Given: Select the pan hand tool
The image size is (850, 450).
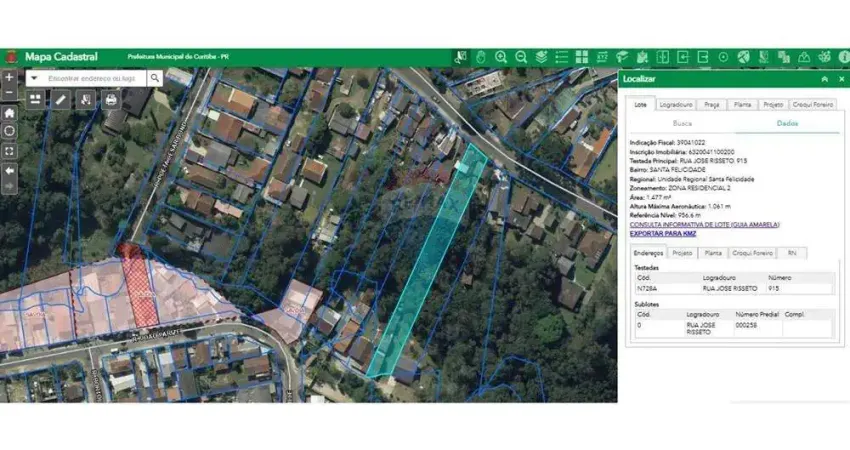Looking at the screenshot, I should click(x=481, y=57).
